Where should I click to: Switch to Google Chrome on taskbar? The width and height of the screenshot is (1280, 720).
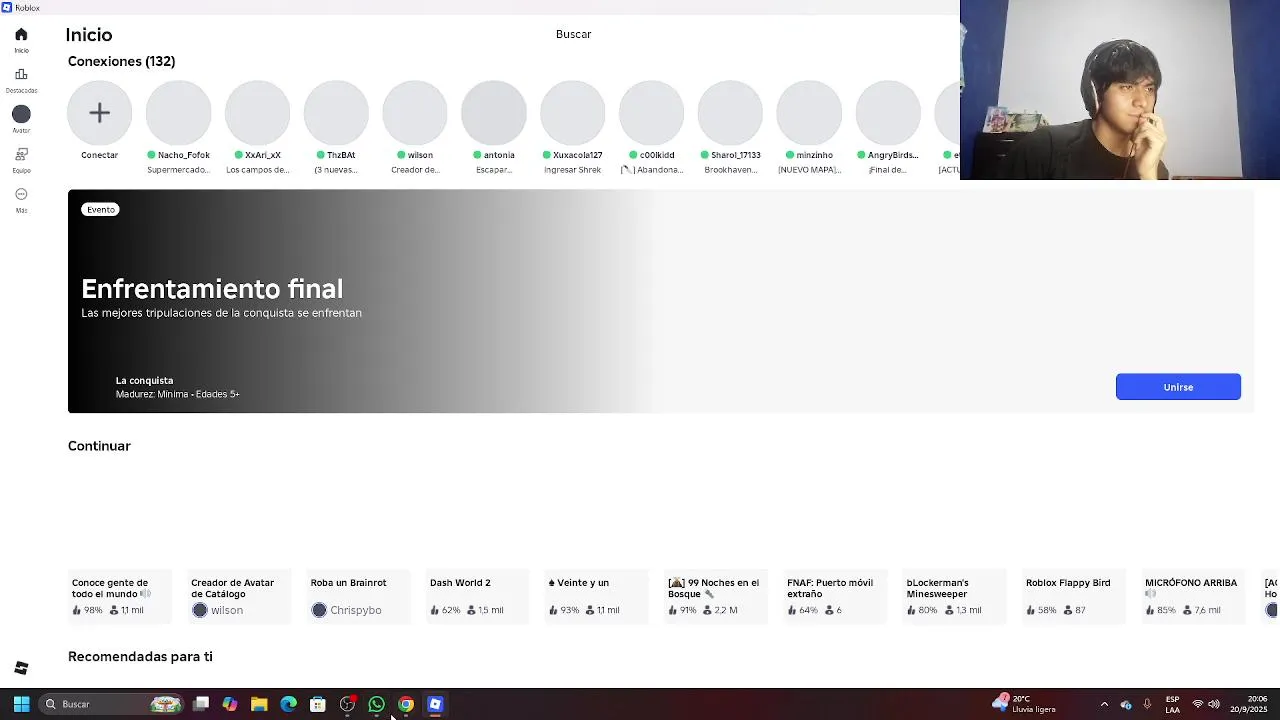tap(406, 704)
